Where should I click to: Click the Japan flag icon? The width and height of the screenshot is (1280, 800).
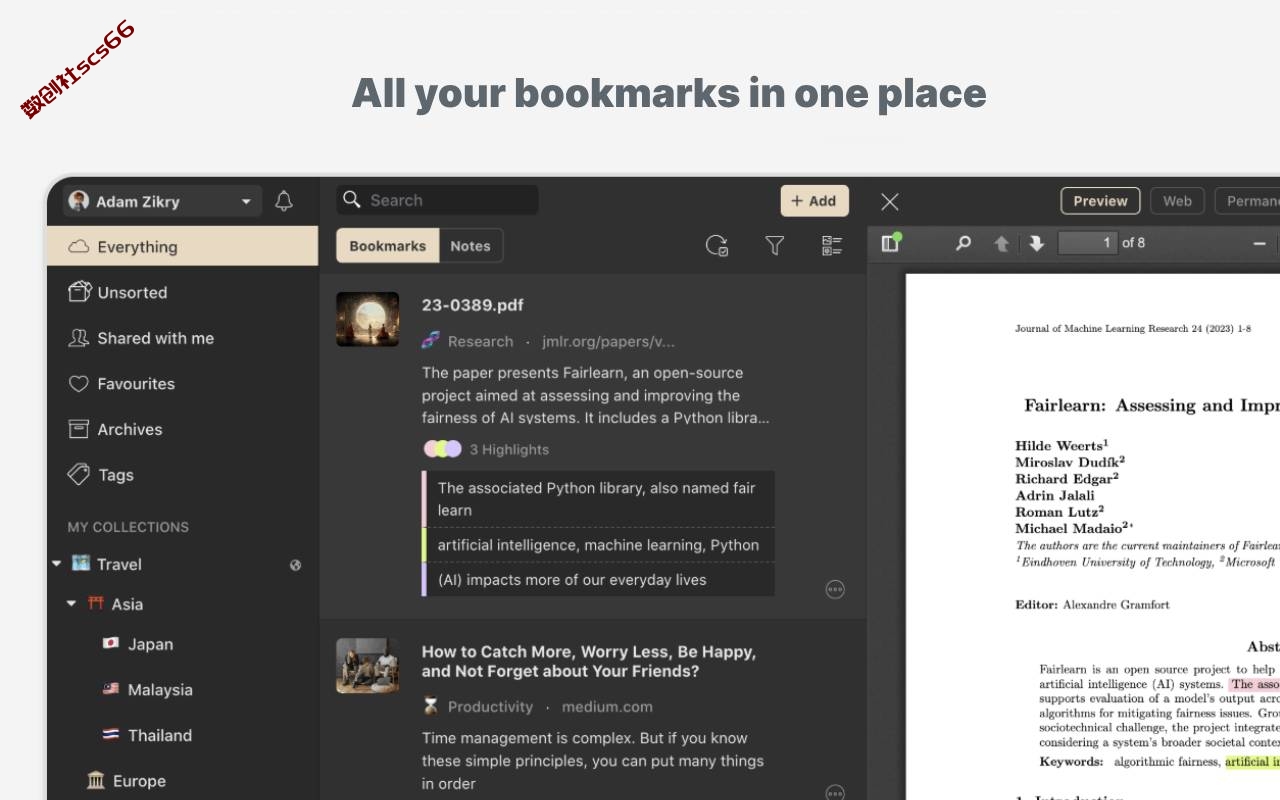[111, 643]
